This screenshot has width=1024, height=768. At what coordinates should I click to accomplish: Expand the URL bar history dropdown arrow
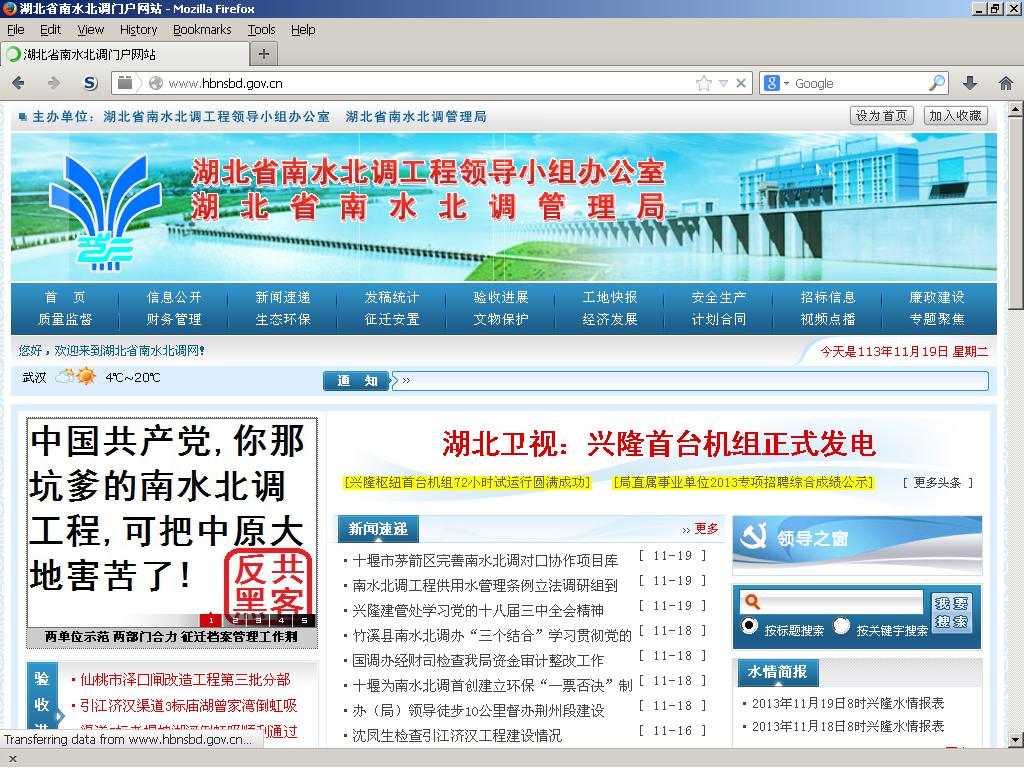(723, 83)
